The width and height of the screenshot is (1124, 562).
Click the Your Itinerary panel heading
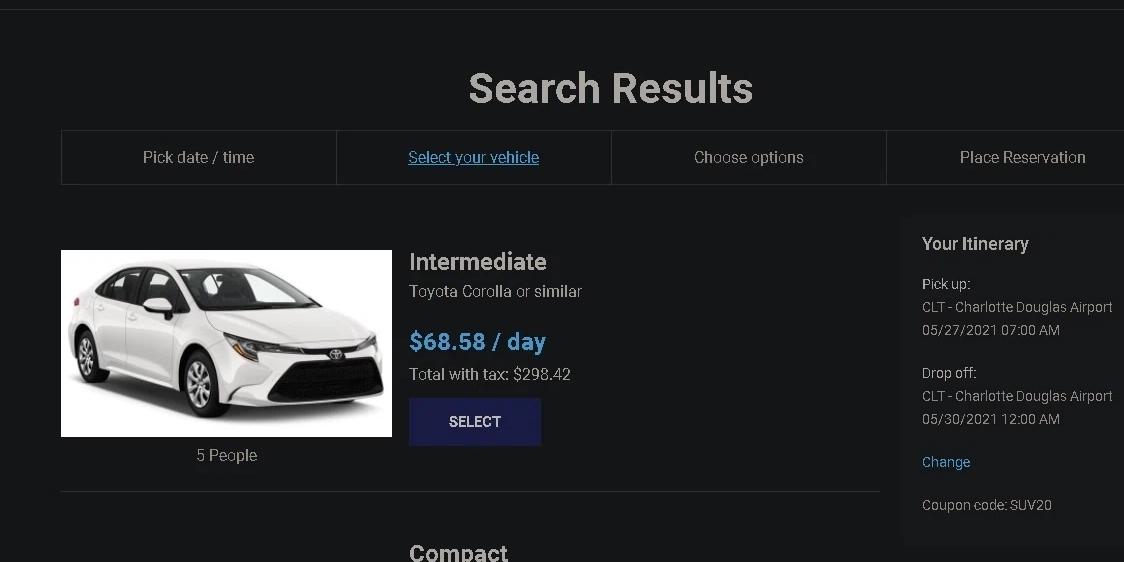point(975,244)
